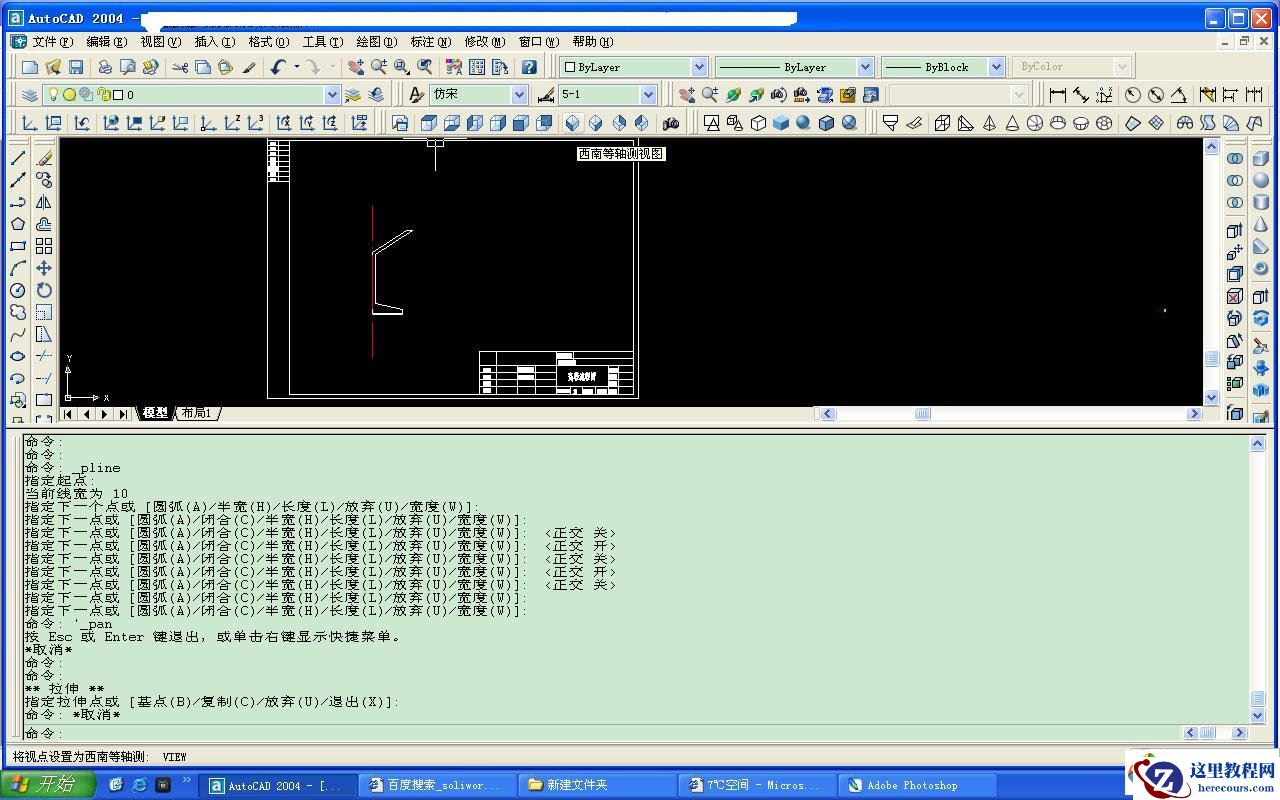Toggle freeze sun icon for layer 0

pyautogui.click(x=69, y=95)
